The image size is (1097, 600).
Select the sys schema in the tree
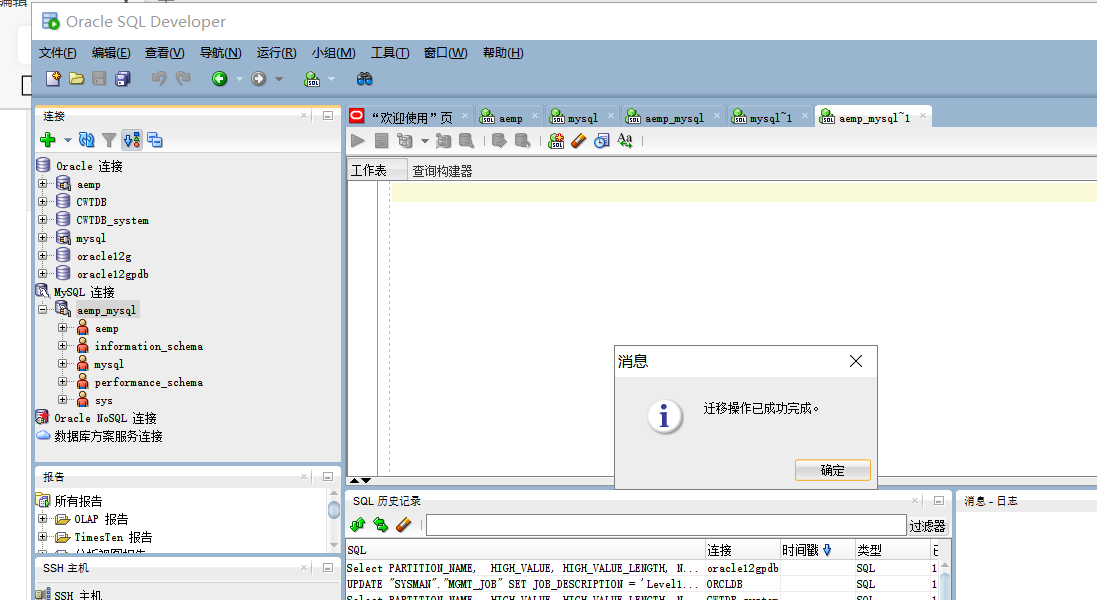click(104, 400)
